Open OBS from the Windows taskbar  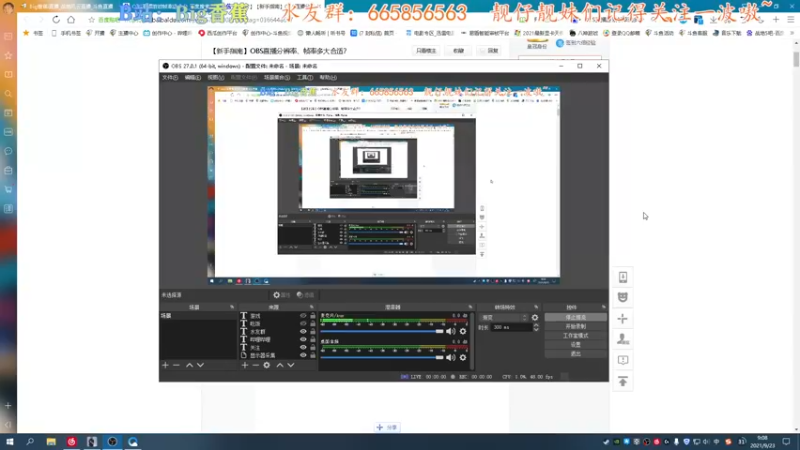(112, 442)
